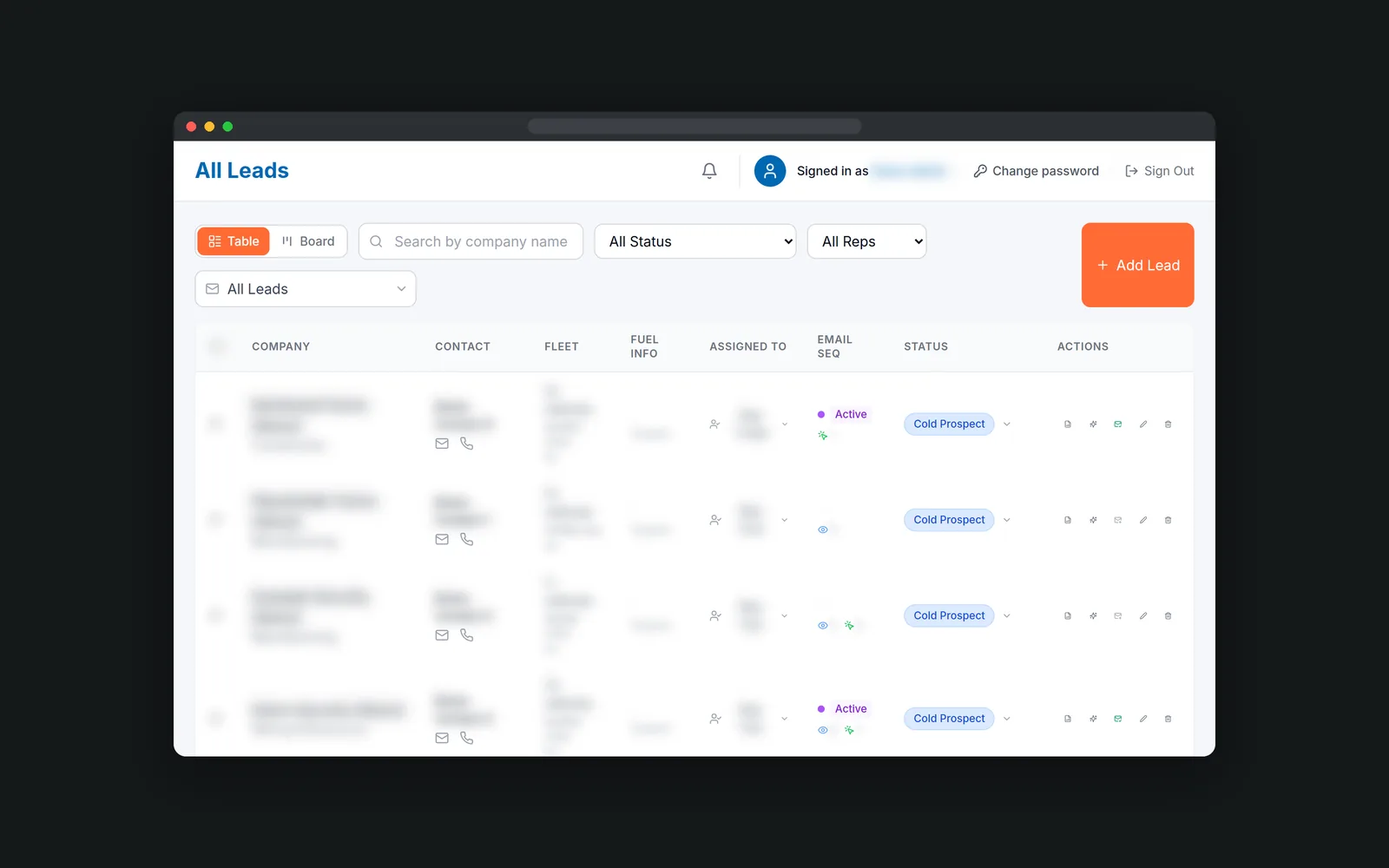
Task: Tick the checkbox of the third lead row
Action: pos(216,615)
